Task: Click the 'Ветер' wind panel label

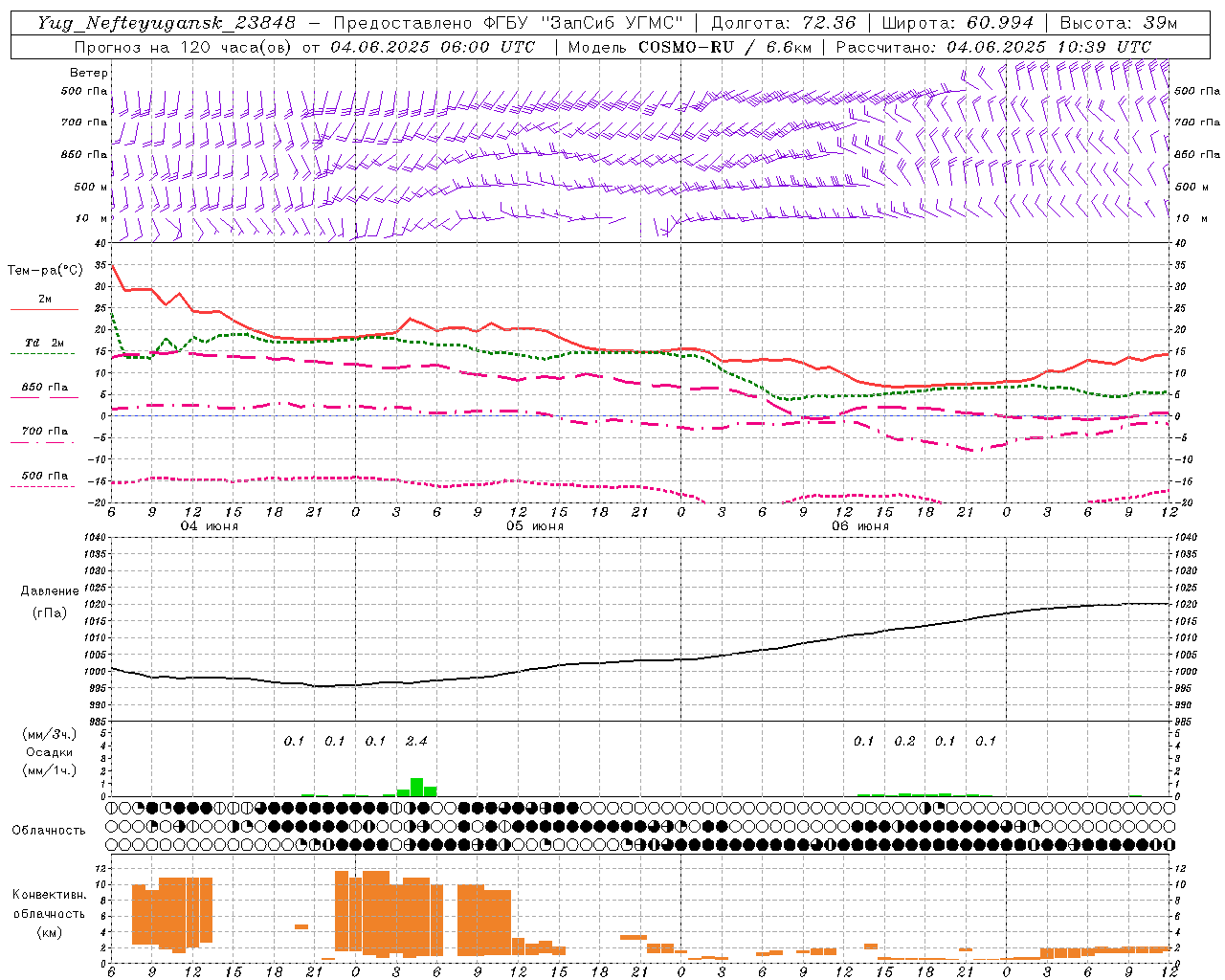Action: [x=89, y=73]
